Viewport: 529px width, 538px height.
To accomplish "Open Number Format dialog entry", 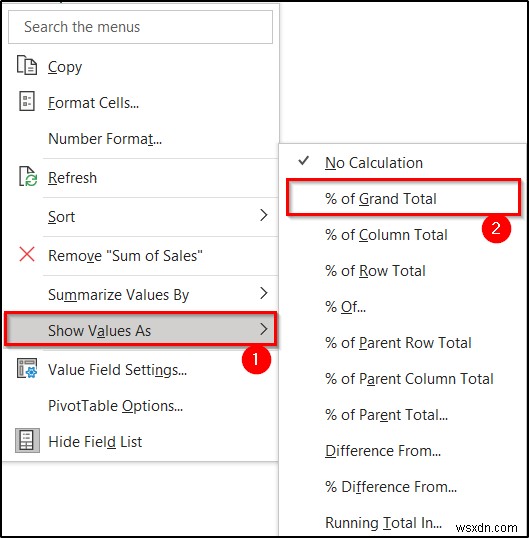I will point(105,139).
